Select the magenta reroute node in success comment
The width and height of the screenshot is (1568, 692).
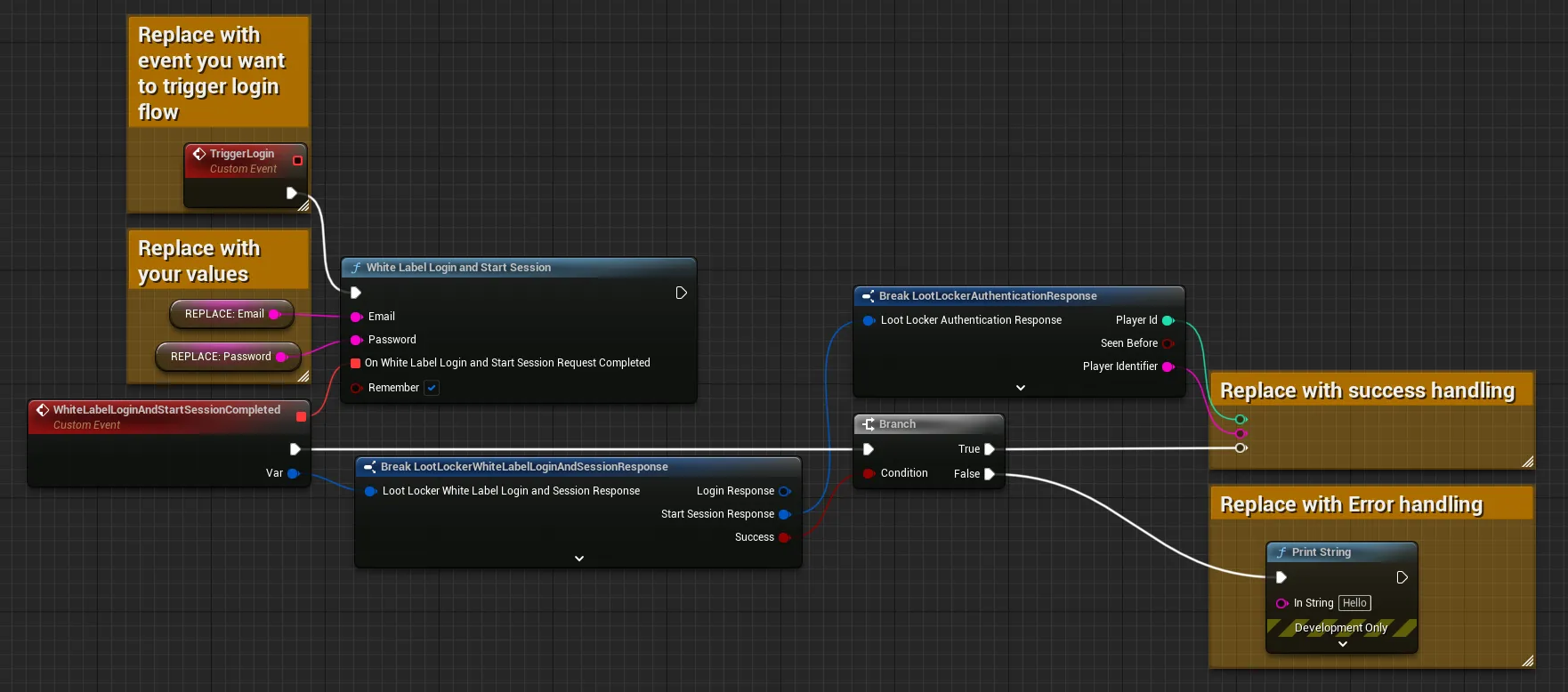click(1241, 433)
